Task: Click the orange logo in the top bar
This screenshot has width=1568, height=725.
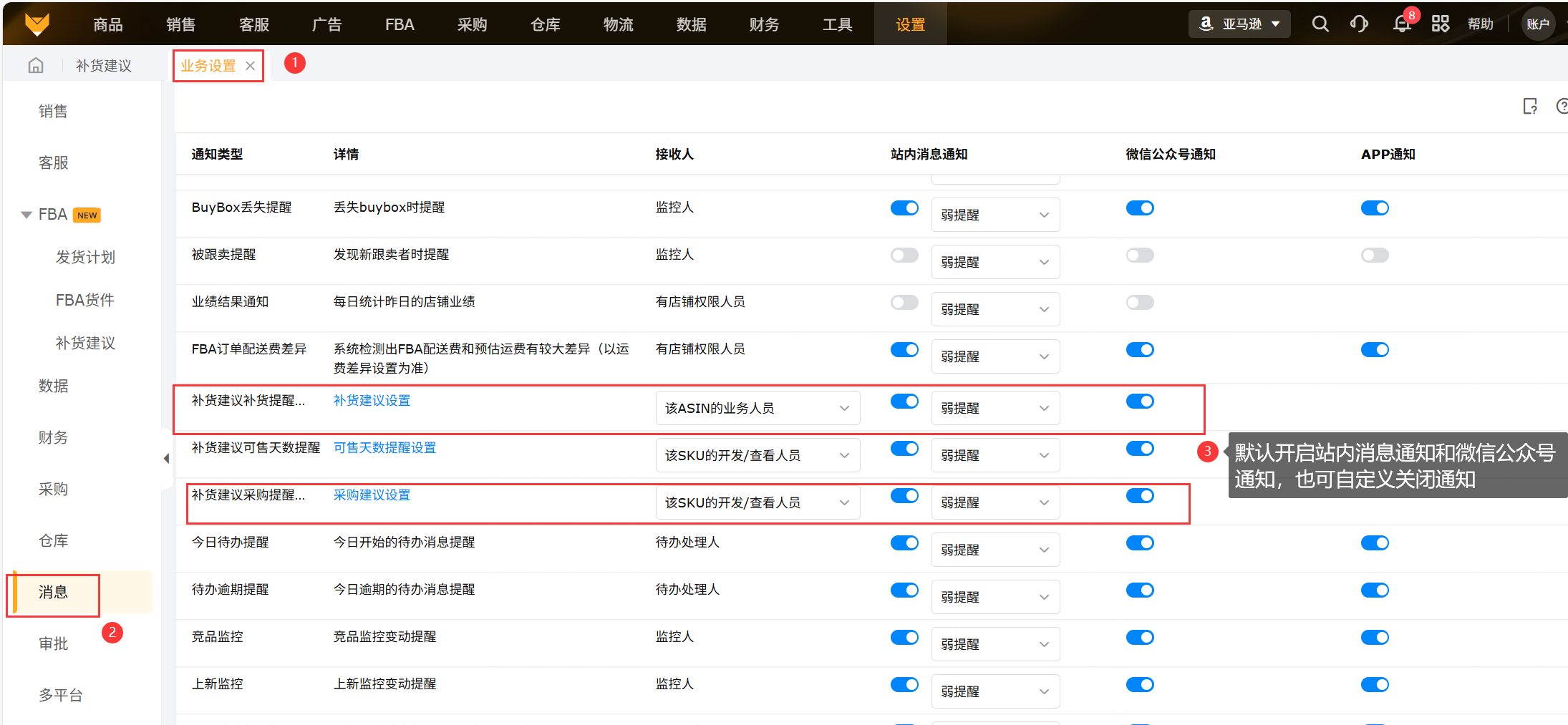Action: (37, 24)
